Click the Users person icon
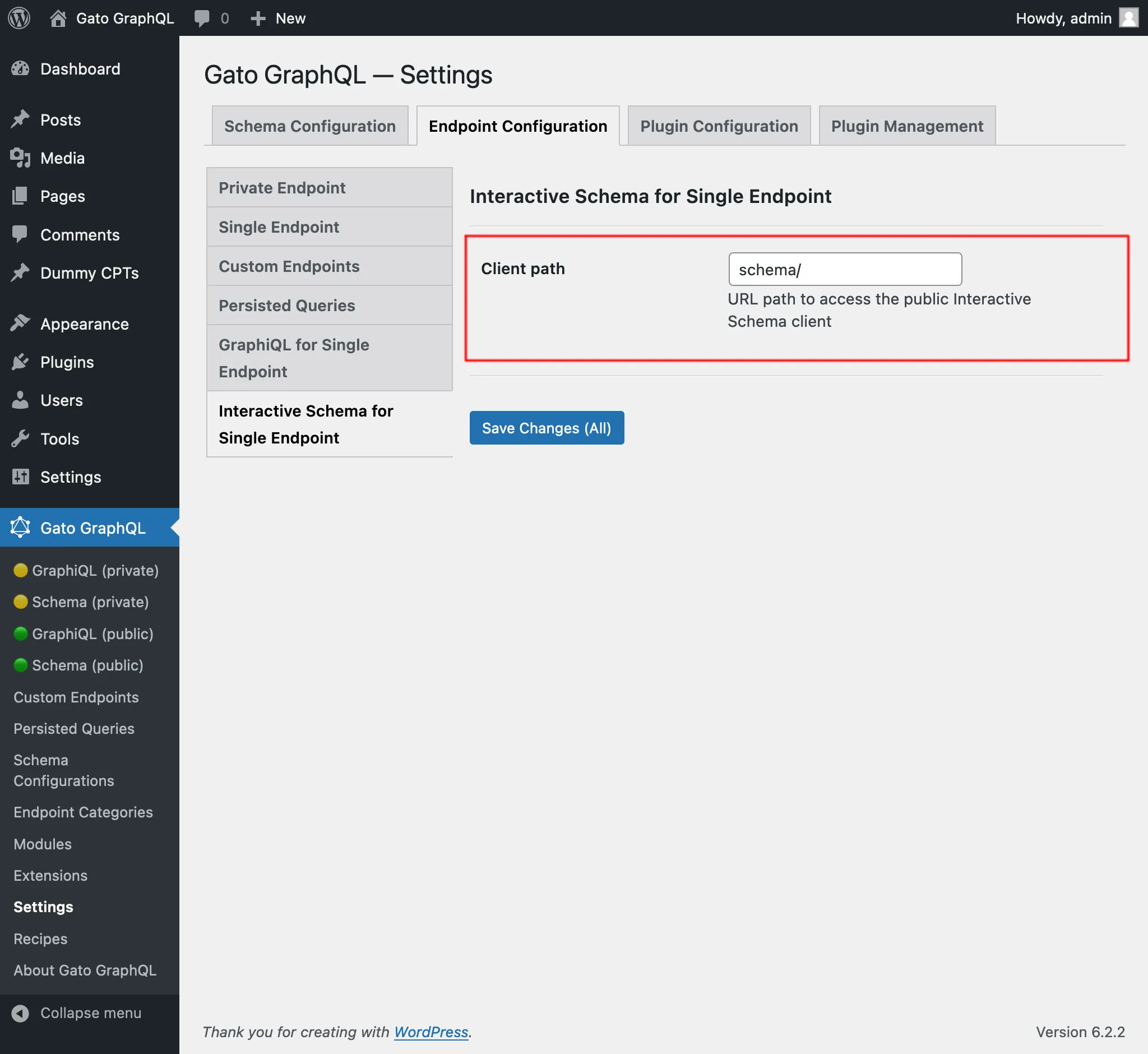The width and height of the screenshot is (1148, 1054). [x=21, y=400]
